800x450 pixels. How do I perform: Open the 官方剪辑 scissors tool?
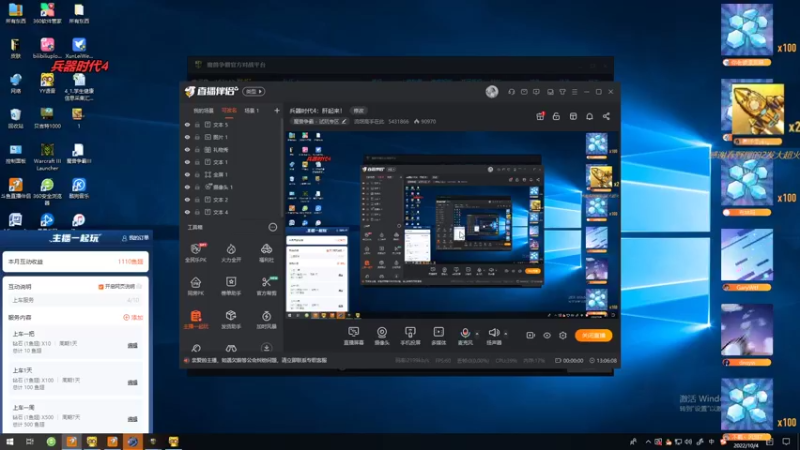[266, 286]
